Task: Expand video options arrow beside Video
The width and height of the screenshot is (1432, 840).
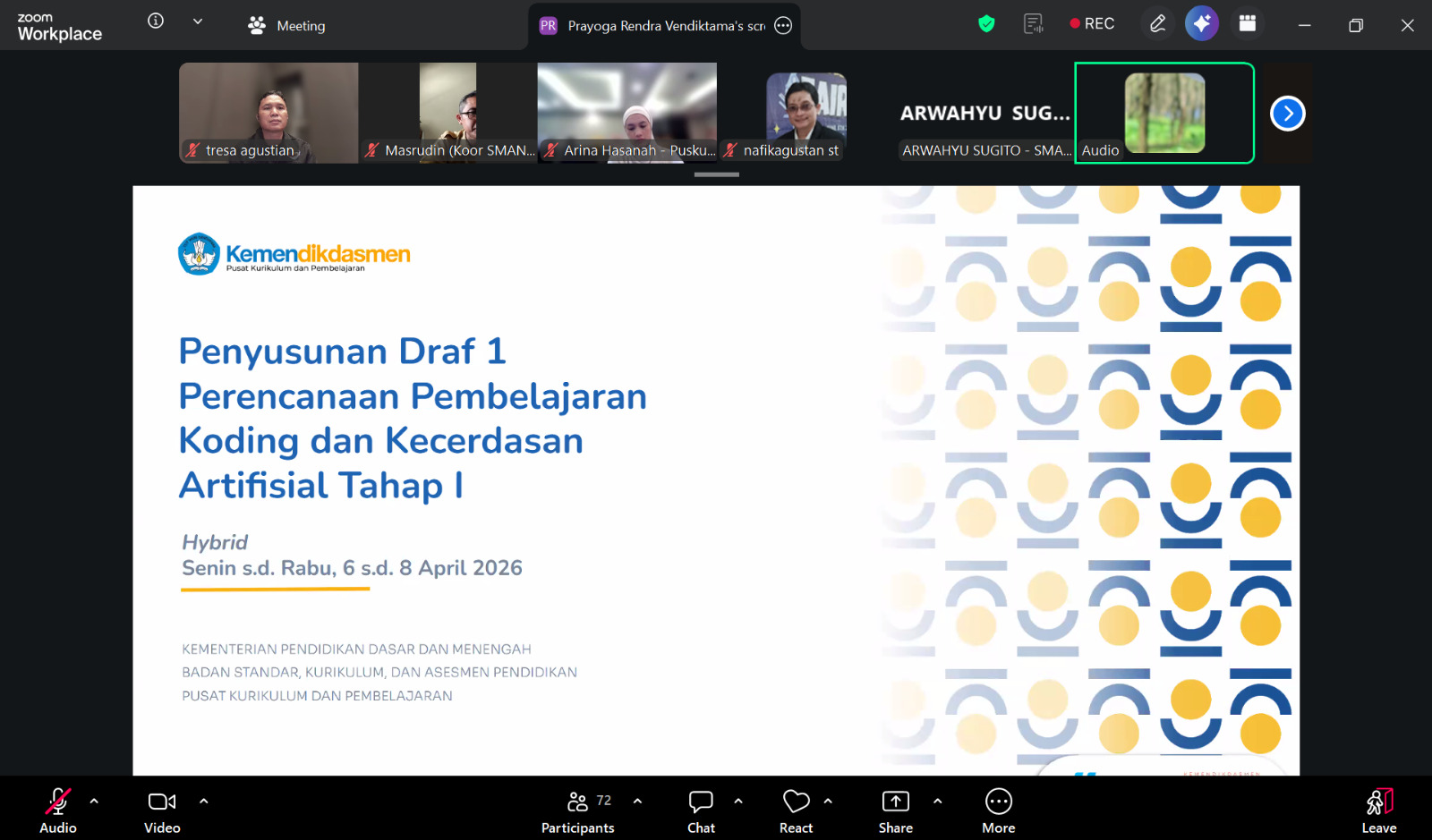Action: 204,802
